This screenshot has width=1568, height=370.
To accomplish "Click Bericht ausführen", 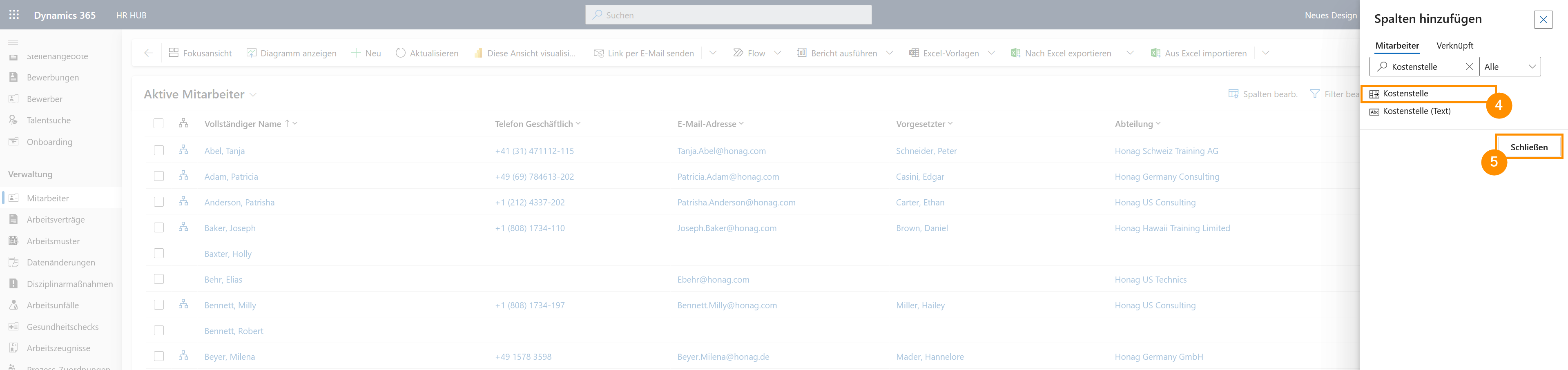I will 838,53.
